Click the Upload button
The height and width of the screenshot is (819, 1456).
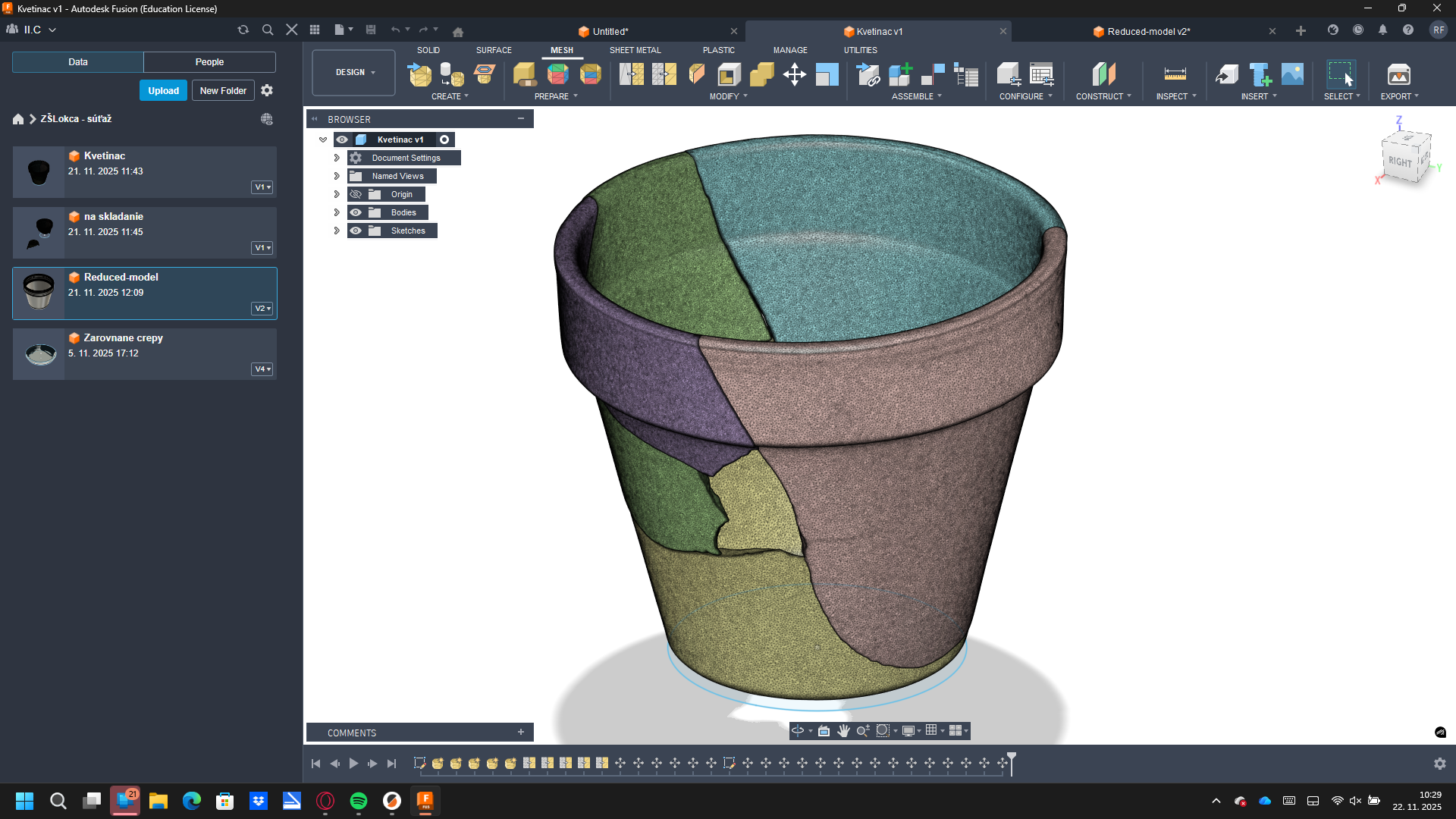click(163, 91)
